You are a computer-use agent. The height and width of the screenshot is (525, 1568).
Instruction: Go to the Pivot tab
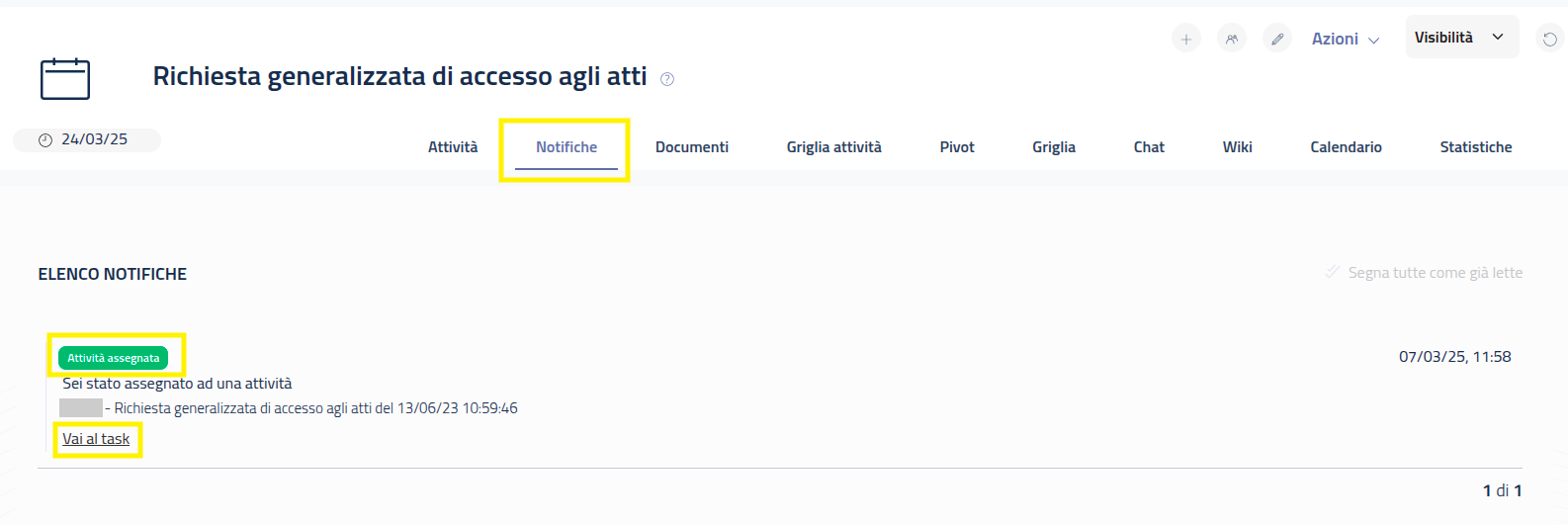click(957, 147)
